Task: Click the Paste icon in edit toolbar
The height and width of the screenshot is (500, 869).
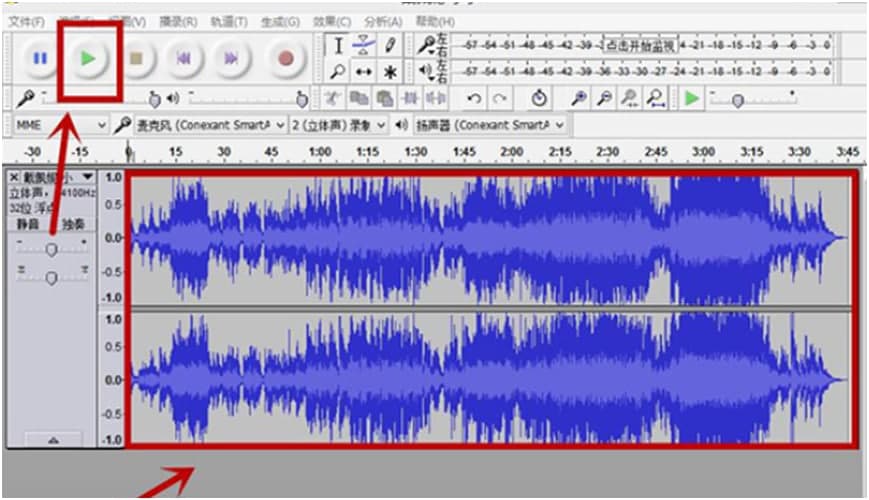Action: point(384,99)
